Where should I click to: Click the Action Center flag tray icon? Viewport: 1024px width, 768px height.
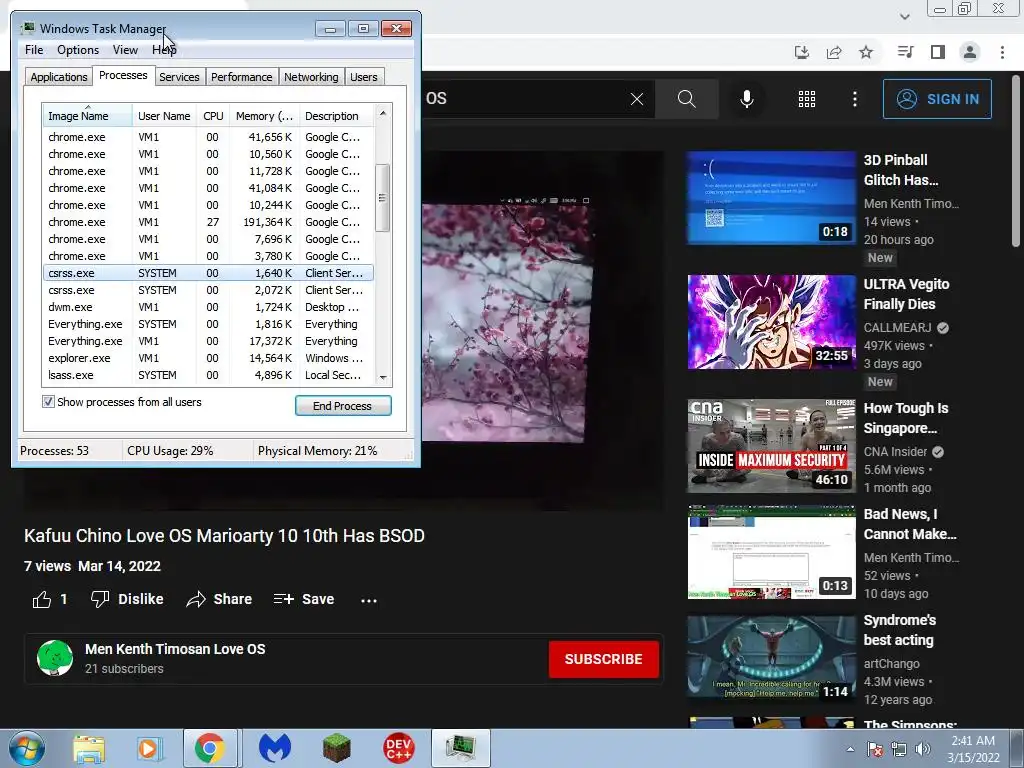[x=875, y=748]
